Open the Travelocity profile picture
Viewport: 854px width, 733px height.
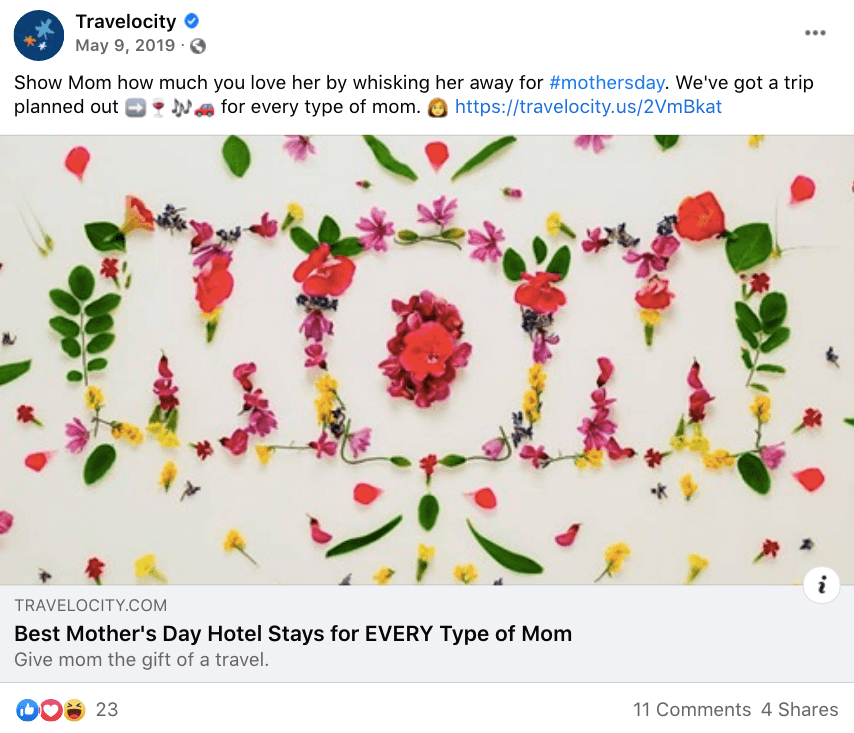pyautogui.click(x=39, y=35)
